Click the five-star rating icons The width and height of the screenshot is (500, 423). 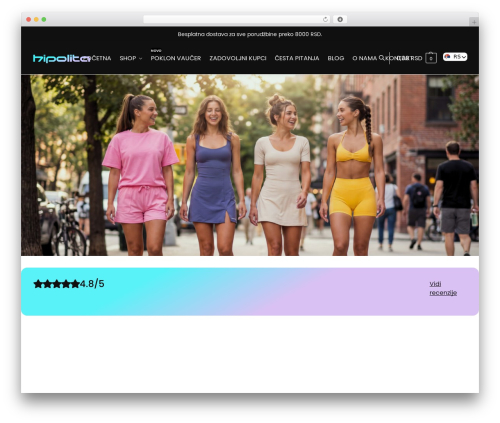pyautogui.click(x=56, y=284)
